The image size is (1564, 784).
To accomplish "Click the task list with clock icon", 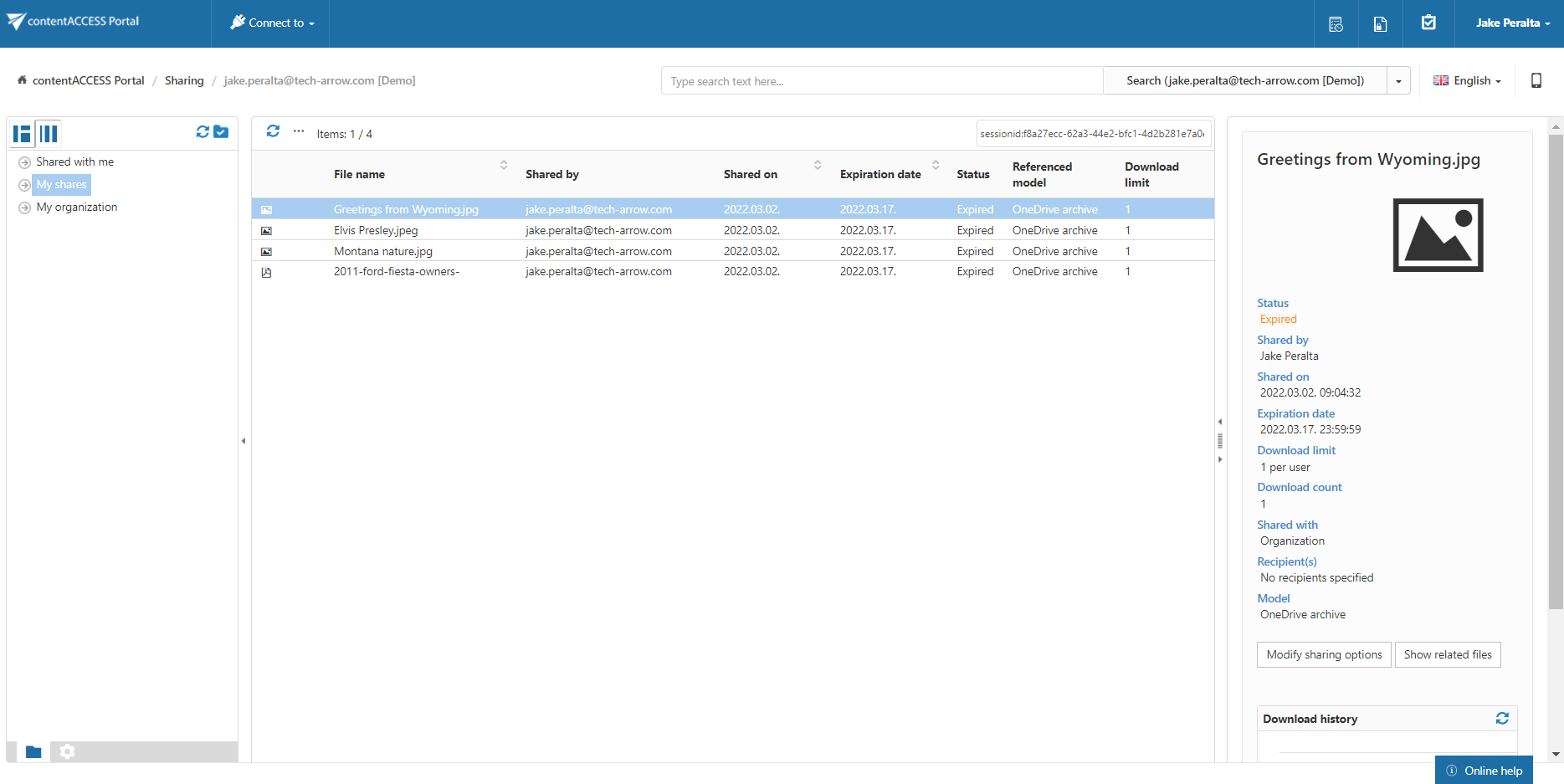I will point(1336,23).
